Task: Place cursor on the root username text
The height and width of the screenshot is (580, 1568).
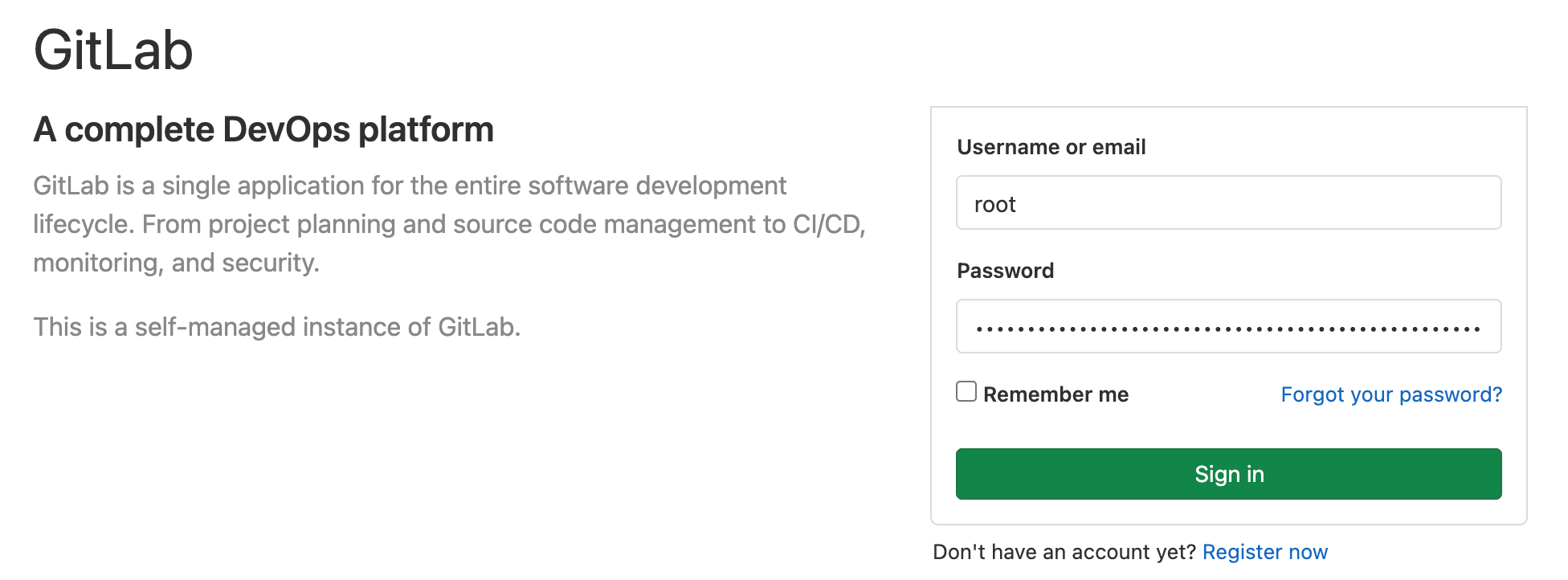Action: [994, 205]
